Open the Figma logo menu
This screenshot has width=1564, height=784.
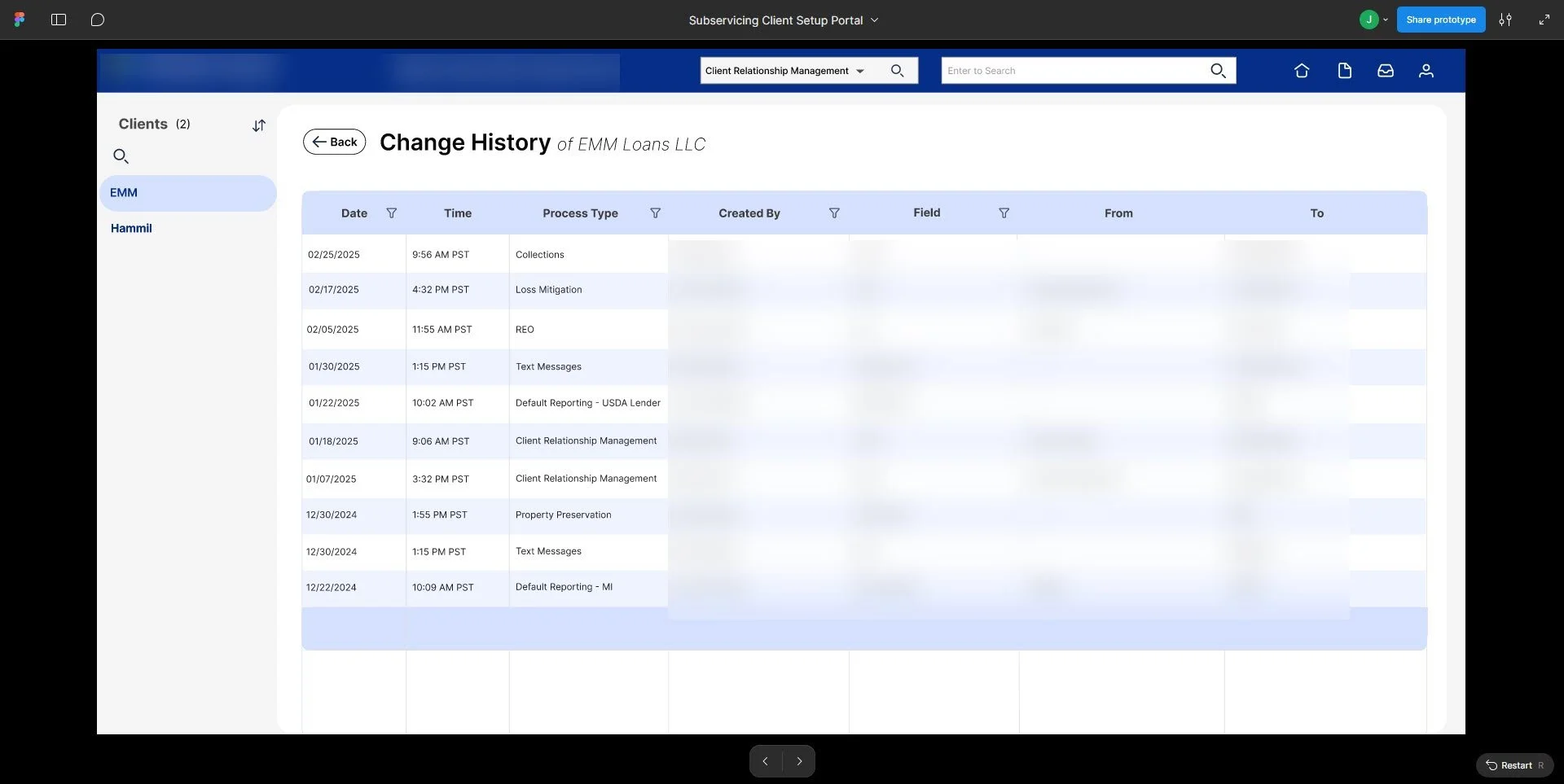(20, 20)
